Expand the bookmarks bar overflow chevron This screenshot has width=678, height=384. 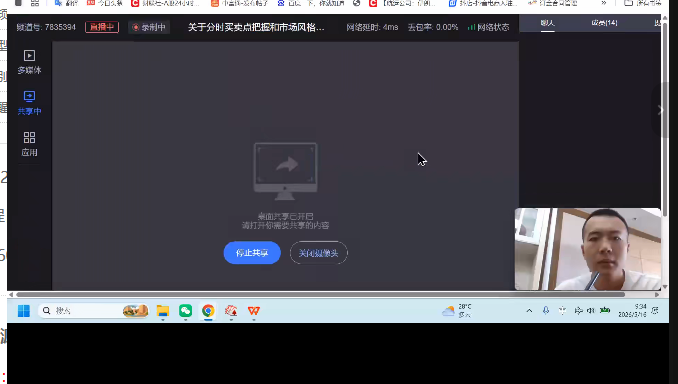tap(604, 3)
